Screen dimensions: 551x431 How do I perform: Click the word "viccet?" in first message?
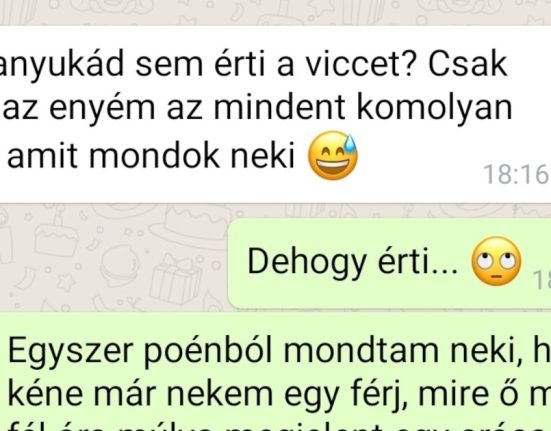(x=360, y=65)
